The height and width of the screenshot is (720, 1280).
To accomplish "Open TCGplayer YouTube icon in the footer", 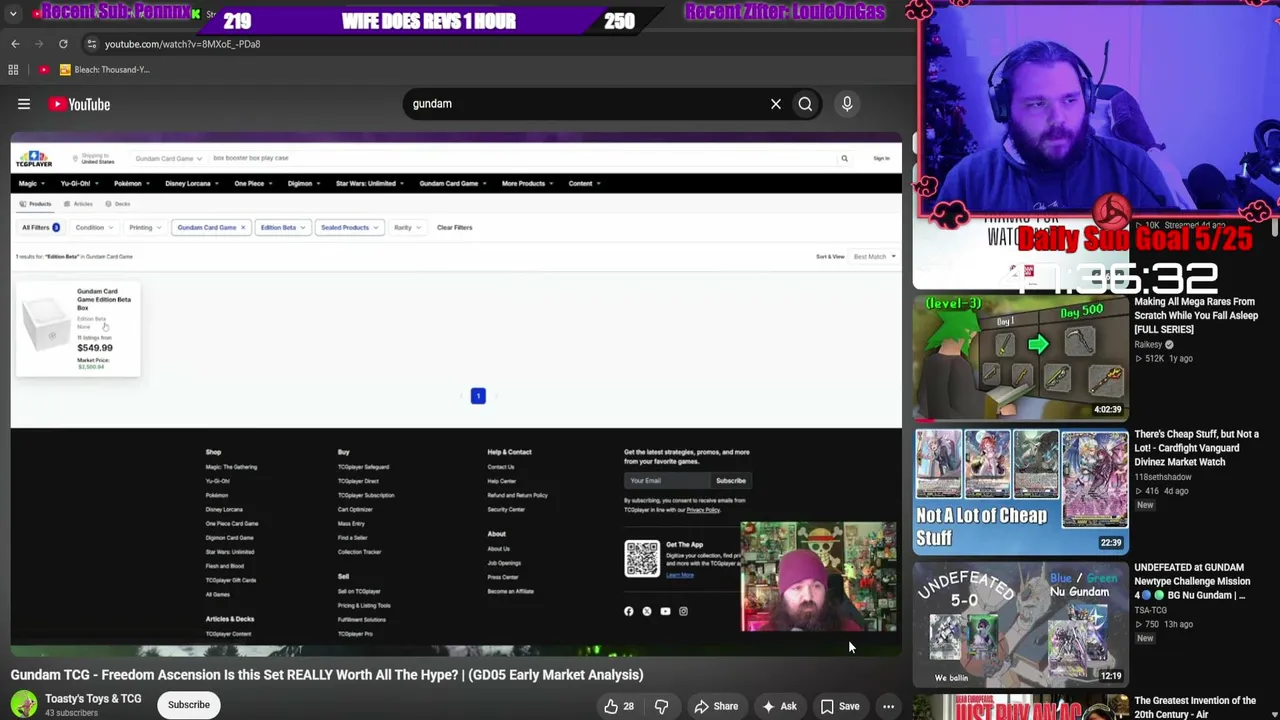I will pos(665,611).
